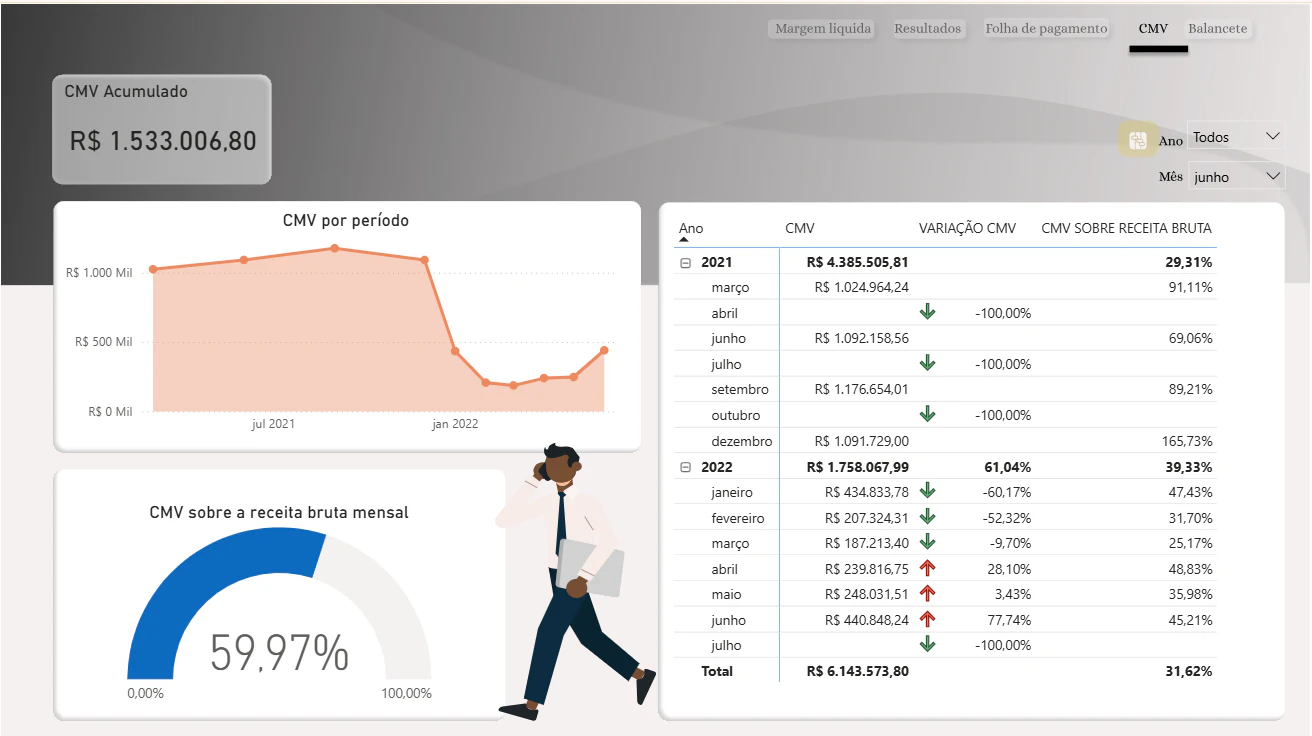Click the R$ 434.833,78 cell

867,492
